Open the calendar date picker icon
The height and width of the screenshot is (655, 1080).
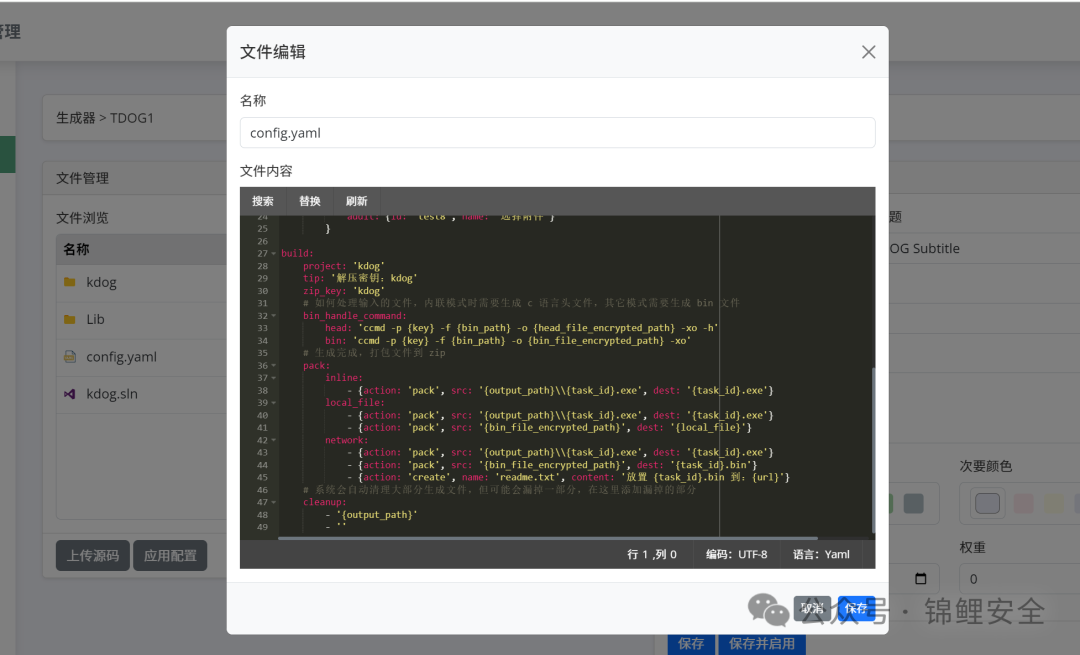920,579
